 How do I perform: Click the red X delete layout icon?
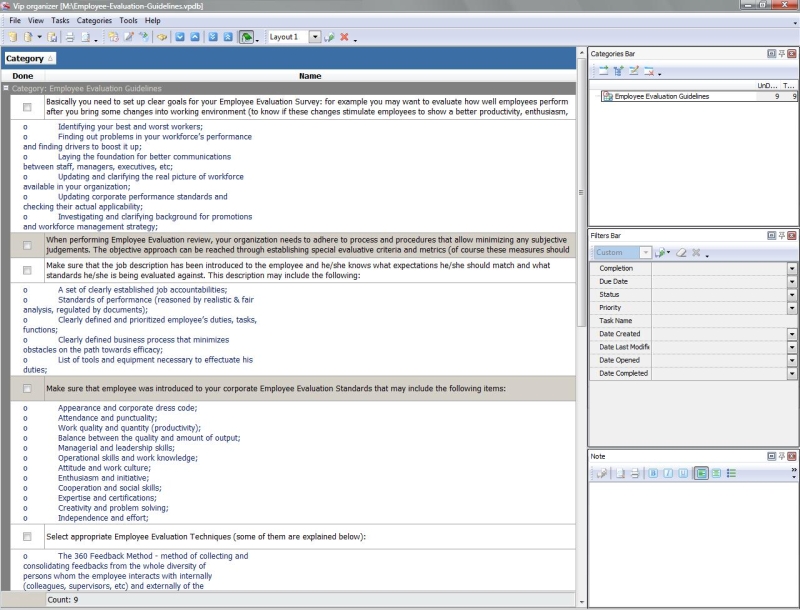(344, 37)
